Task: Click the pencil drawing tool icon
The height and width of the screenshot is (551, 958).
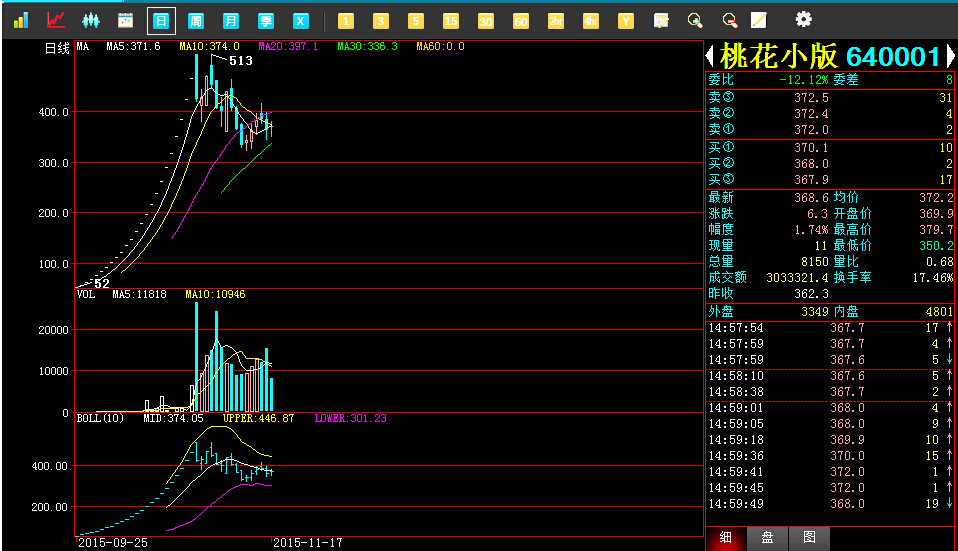Action: tap(759, 20)
